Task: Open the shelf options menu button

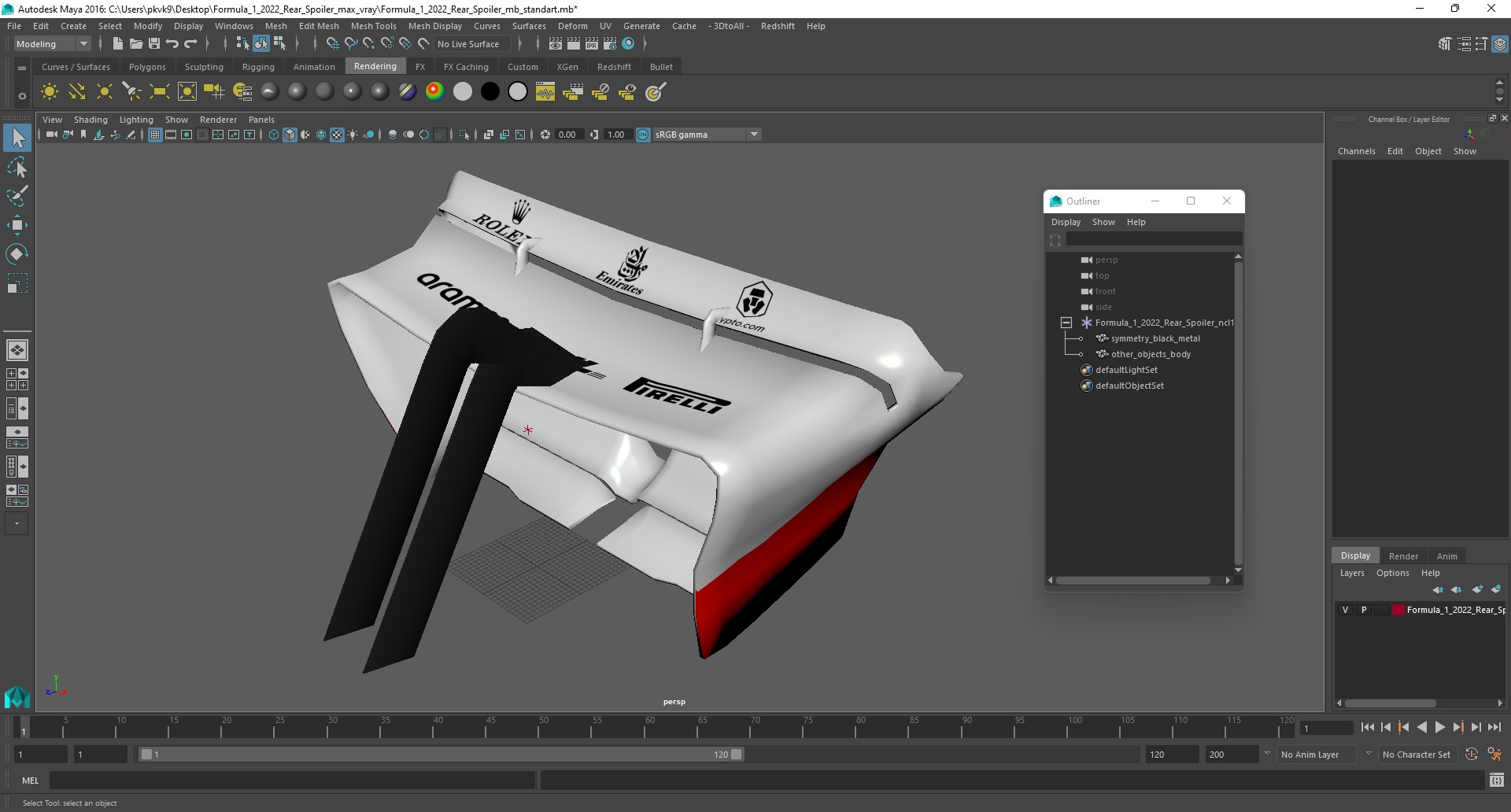Action: (22, 96)
